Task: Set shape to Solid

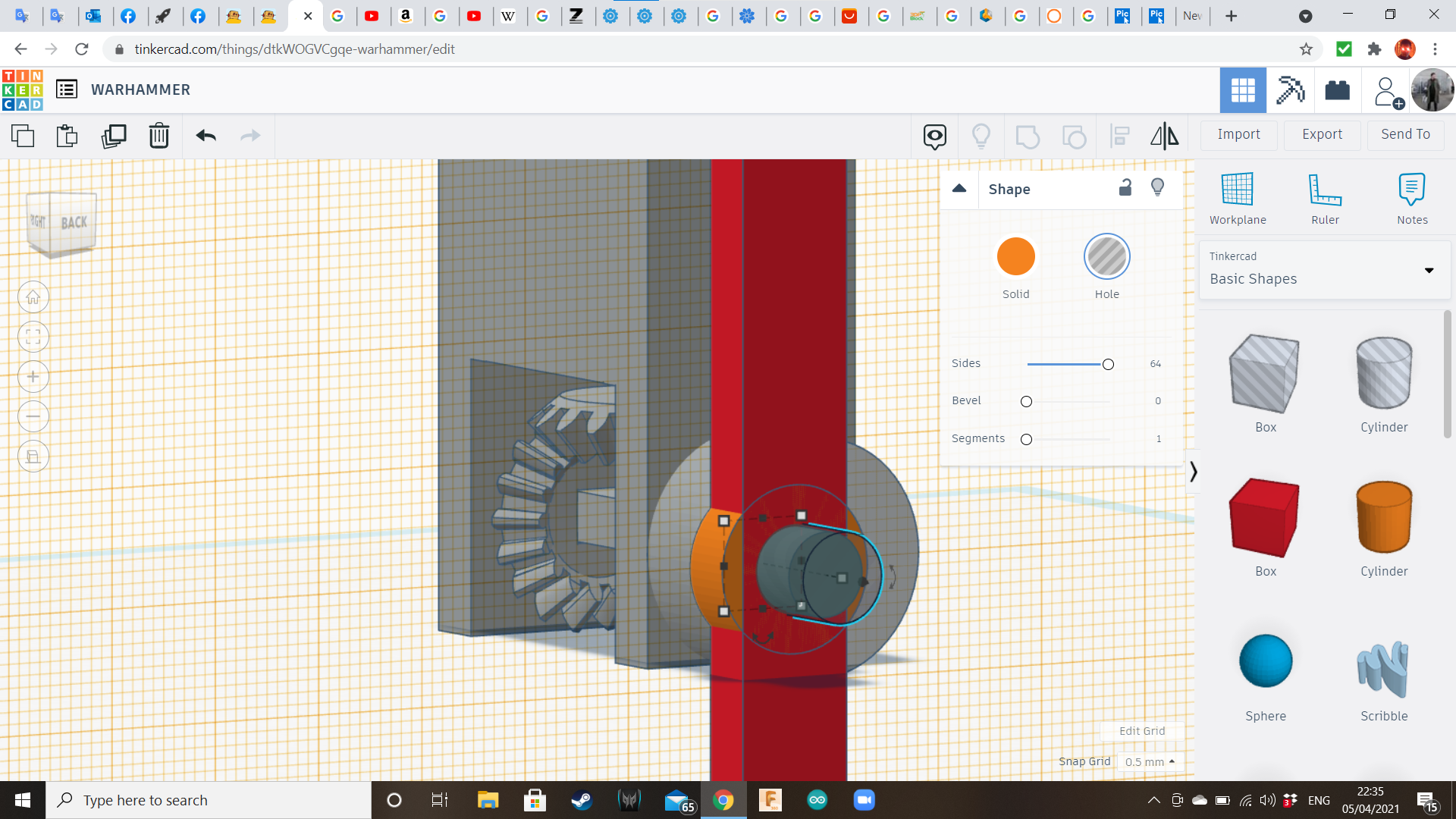Action: point(1015,258)
